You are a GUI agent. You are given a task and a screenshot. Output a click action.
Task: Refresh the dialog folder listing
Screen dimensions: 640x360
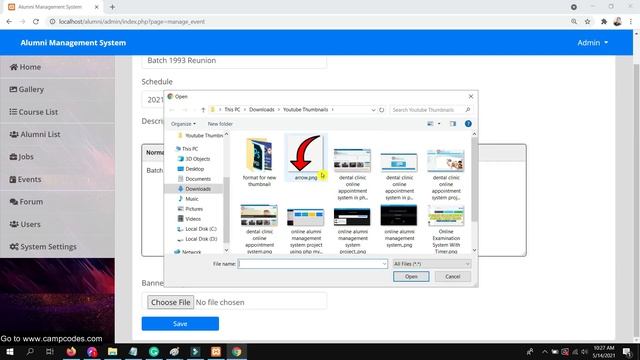(x=381, y=110)
